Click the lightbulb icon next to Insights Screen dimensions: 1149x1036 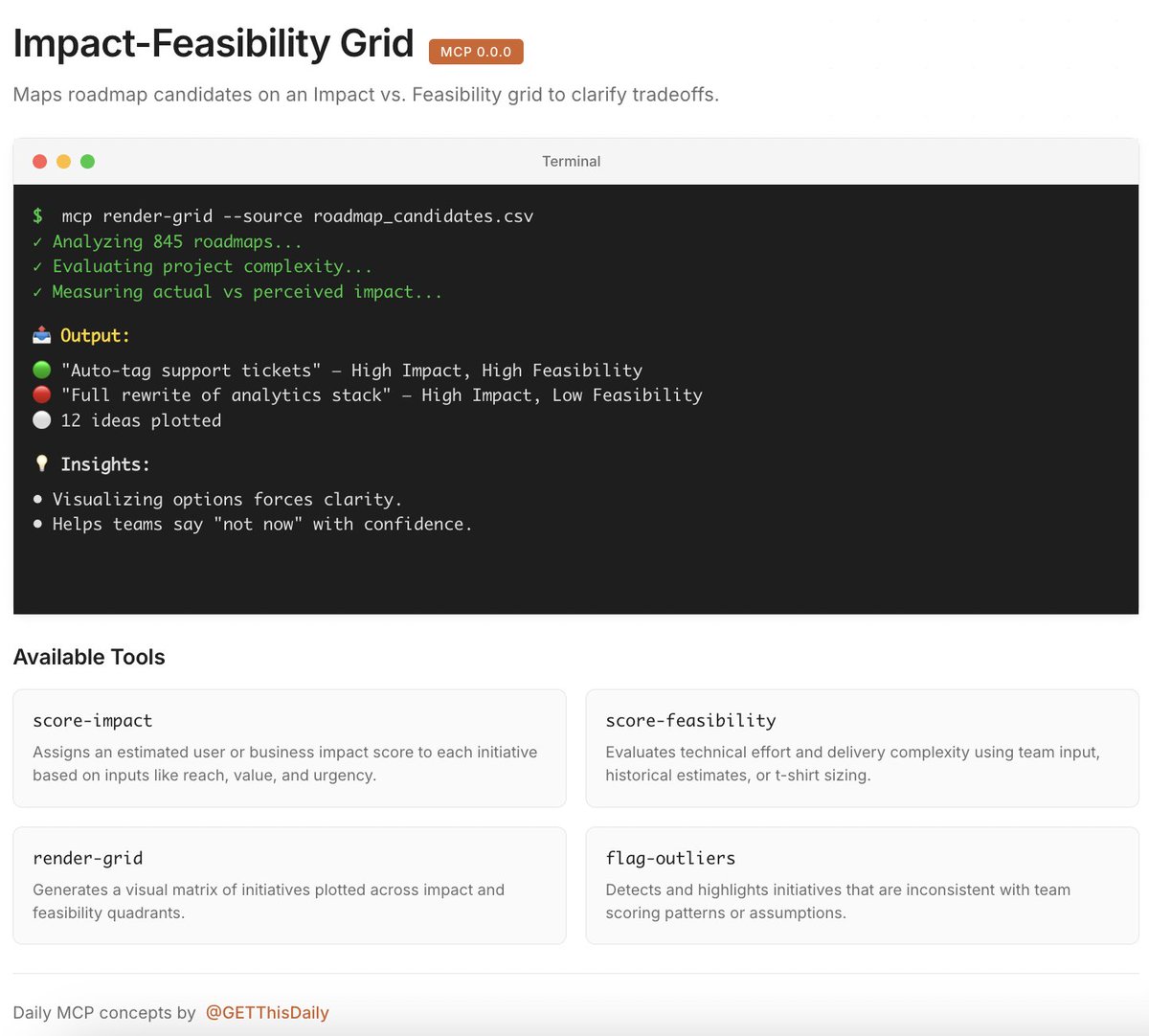[x=41, y=463]
